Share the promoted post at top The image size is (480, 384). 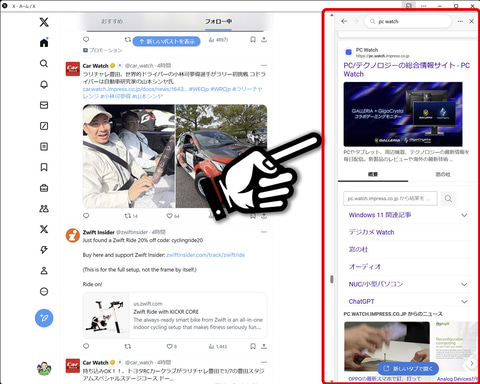(264, 40)
